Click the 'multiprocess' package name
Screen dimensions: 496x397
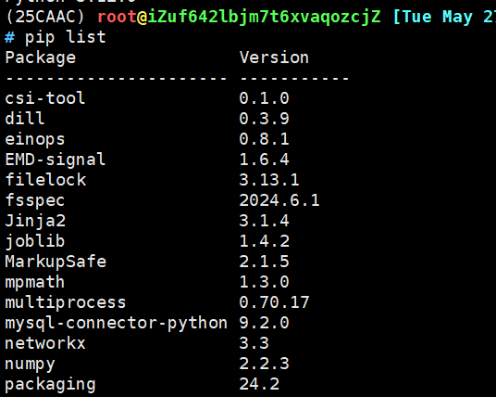click(x=65, y=303)
